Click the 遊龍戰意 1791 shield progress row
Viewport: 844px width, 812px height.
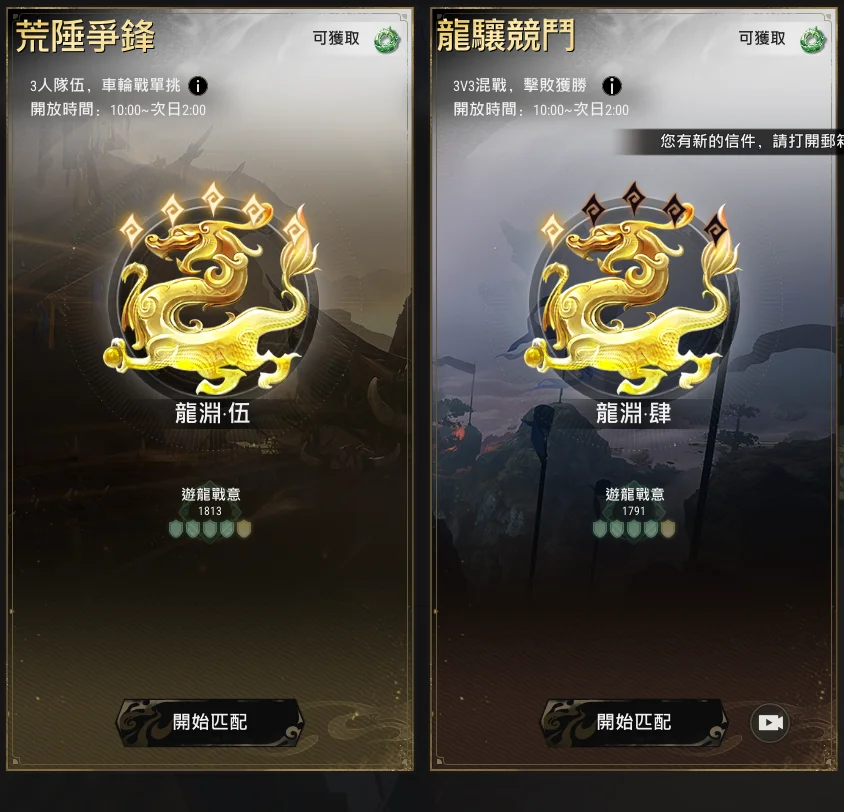[634, 529]
